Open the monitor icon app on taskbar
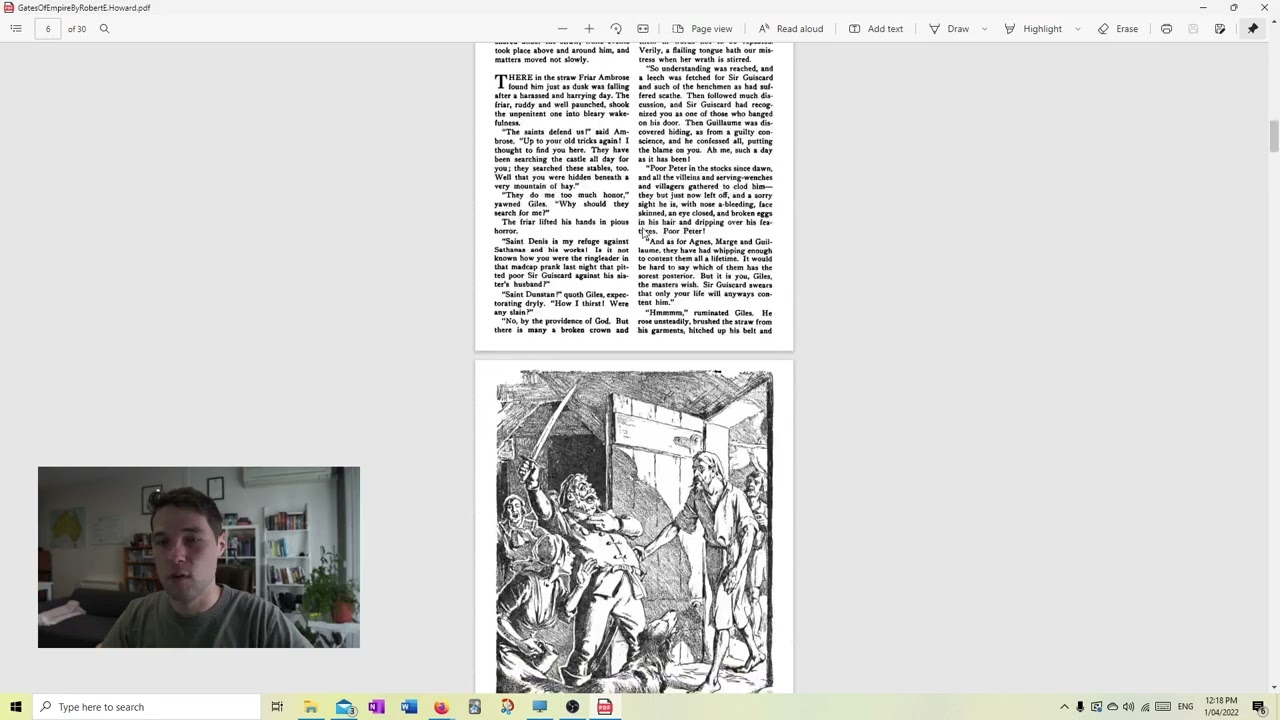The height and width of the screenshot is (720, 1280). point(540,707)
